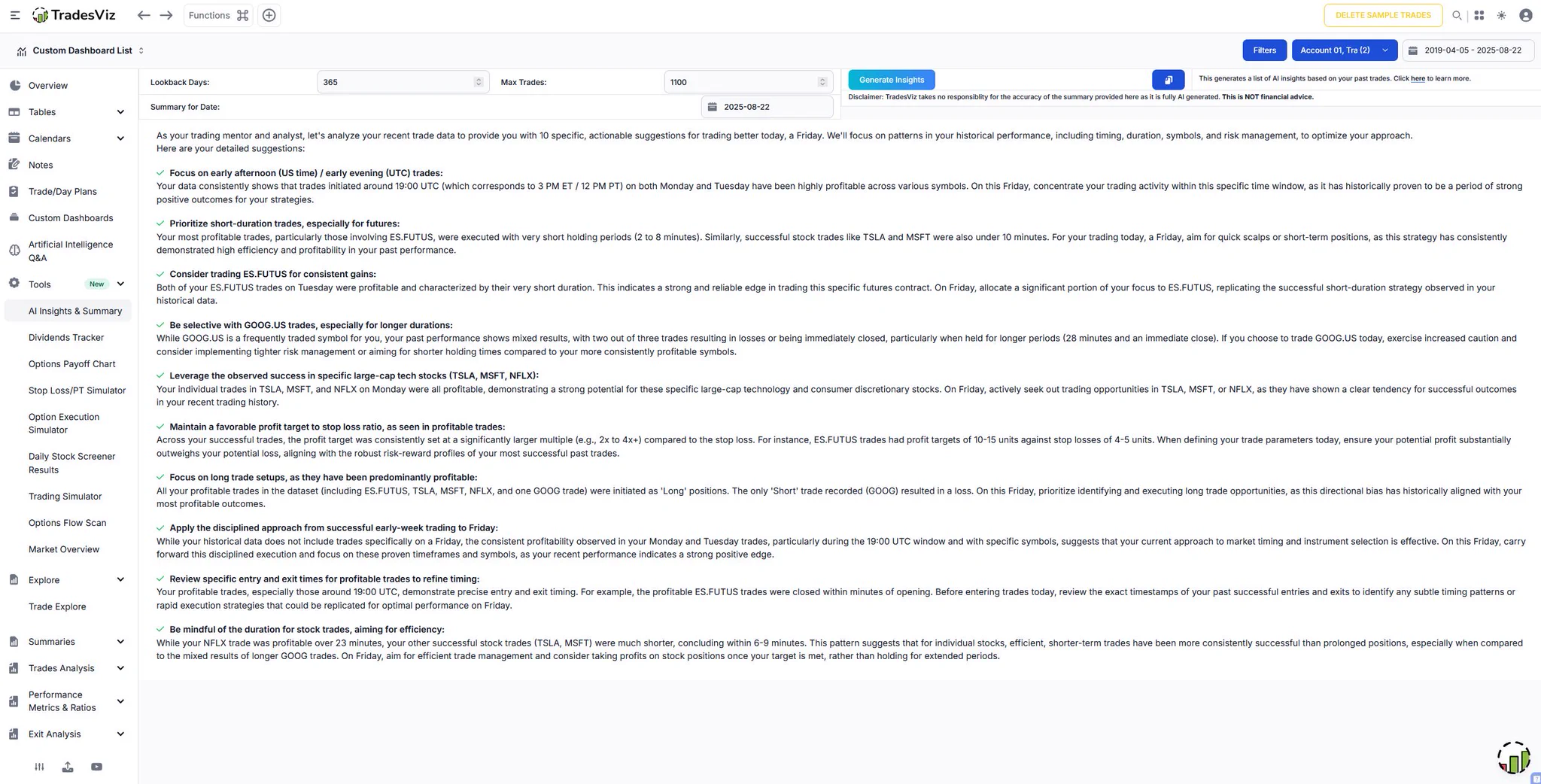Open Option Execution Simulator in the sidebar
Image resolution: width=1541 pixels, height=784 pixels.
click(64, 424)
